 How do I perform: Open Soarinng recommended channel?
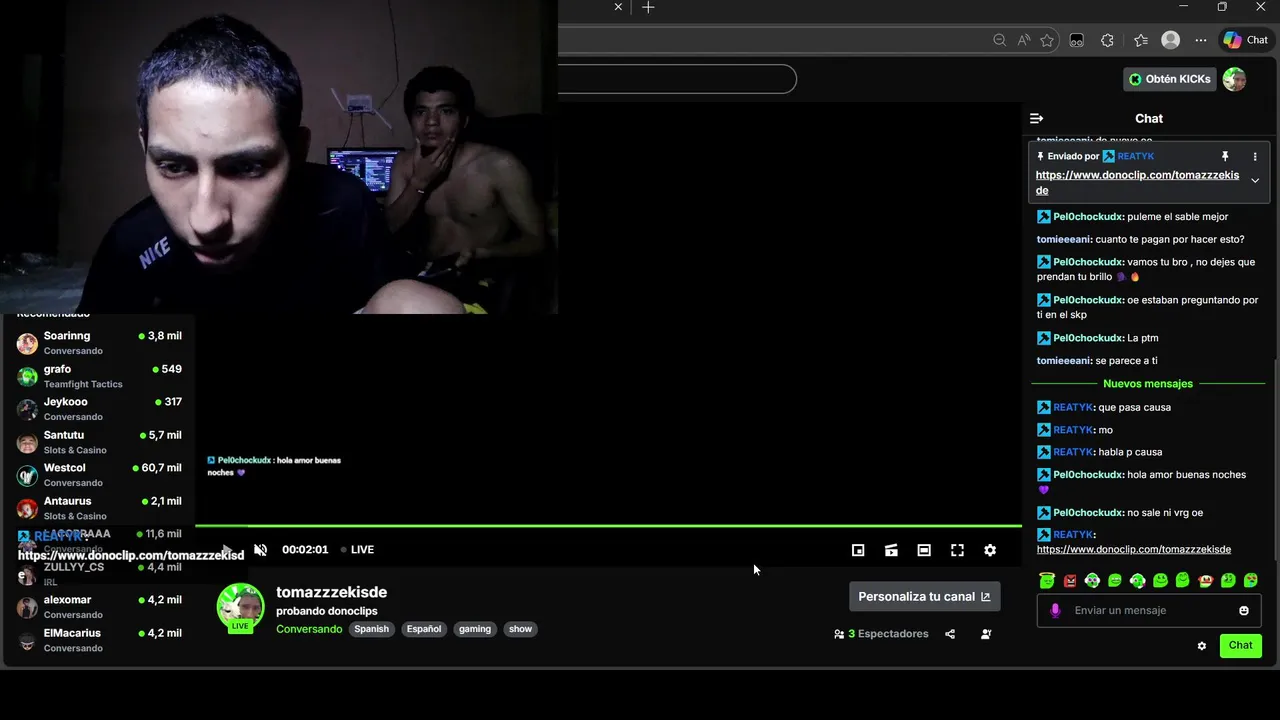coord(99,343)
